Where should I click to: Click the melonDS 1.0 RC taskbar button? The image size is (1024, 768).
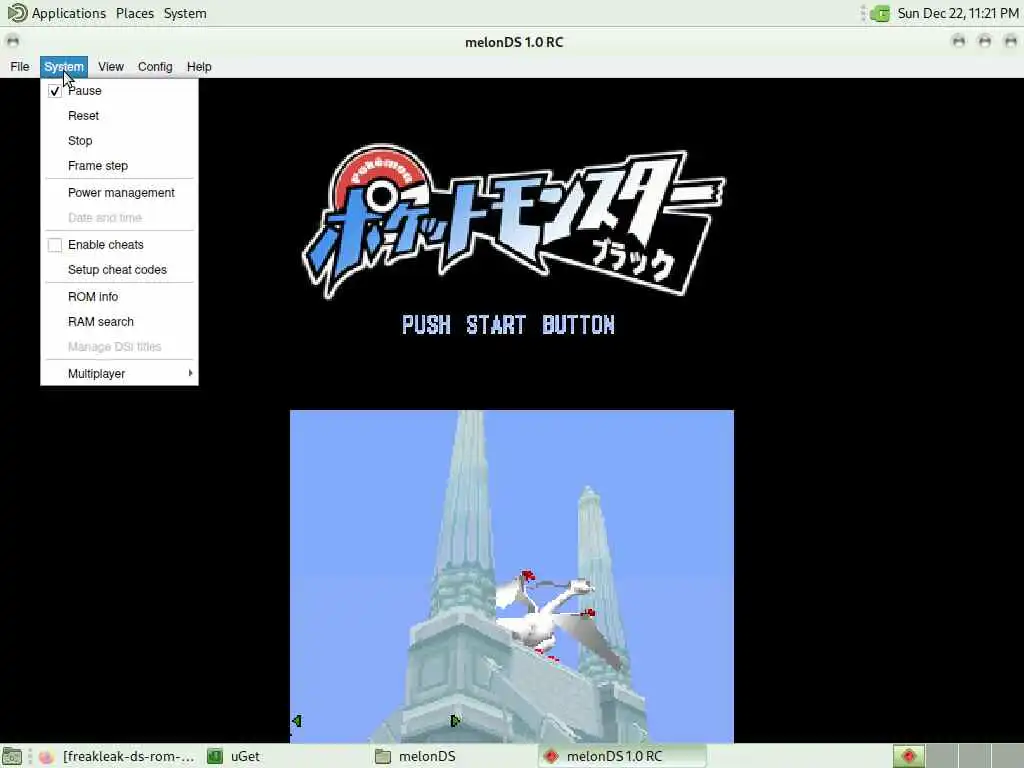click(622, 756)
